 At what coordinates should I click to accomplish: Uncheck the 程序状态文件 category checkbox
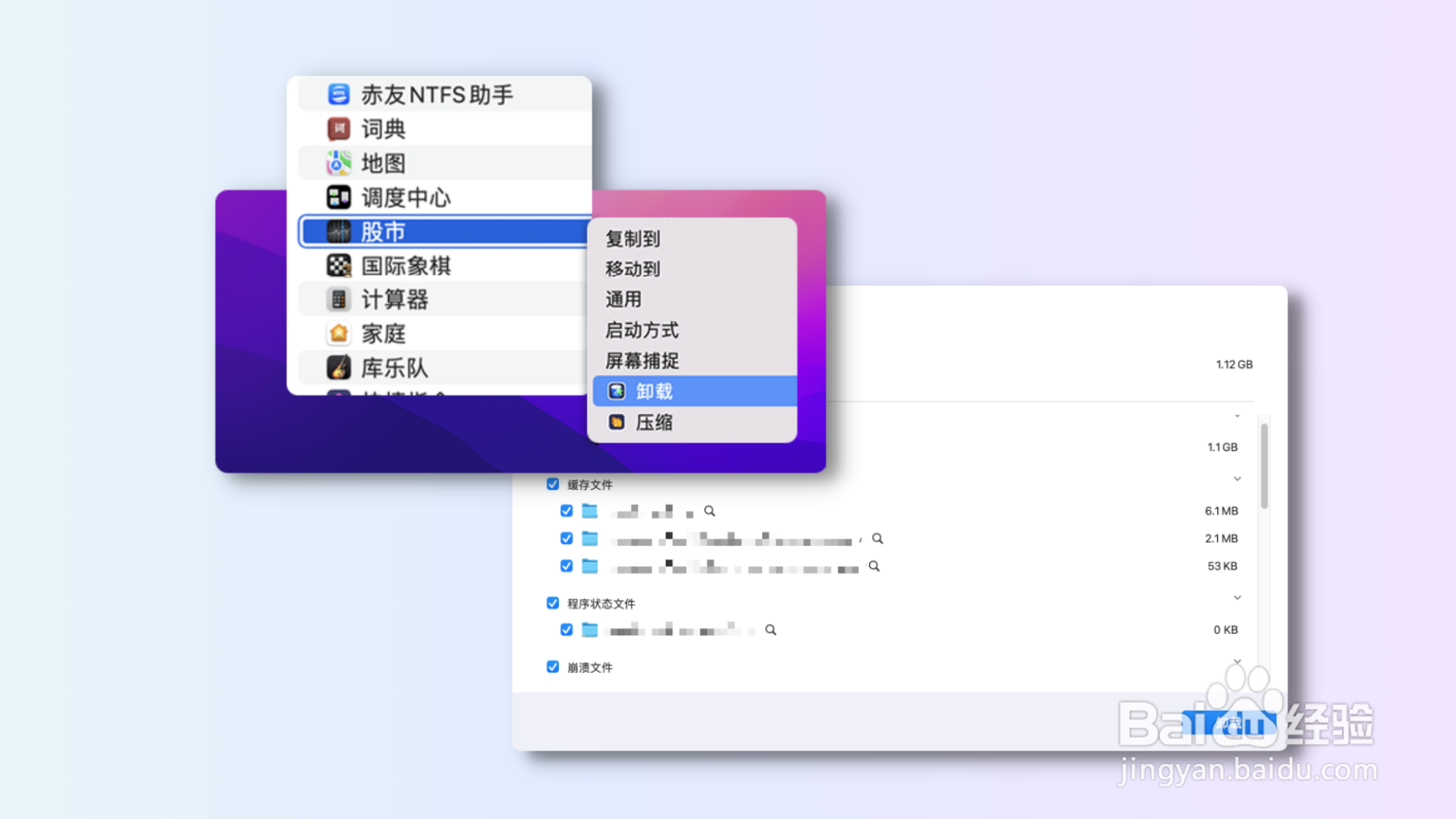[553, 603]
